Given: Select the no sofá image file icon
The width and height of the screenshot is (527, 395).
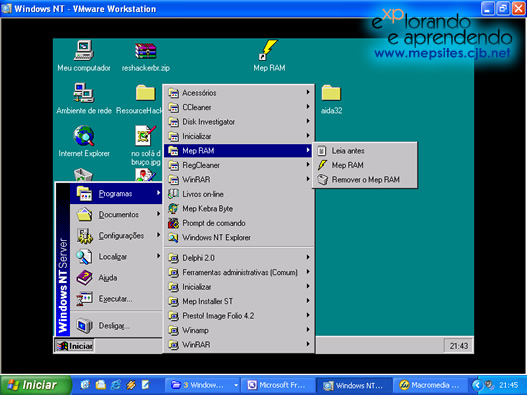Looking at the screenshot, I should click(x=146, y=145).
